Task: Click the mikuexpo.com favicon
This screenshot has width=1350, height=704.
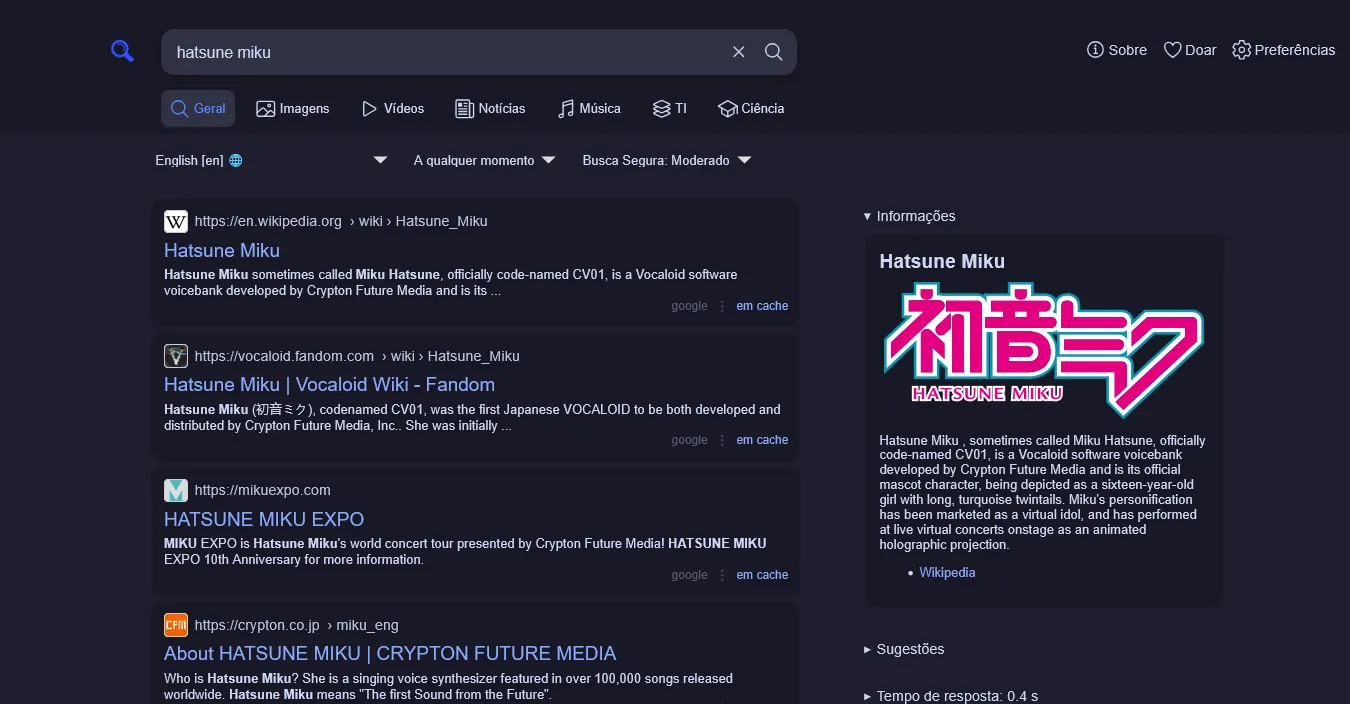Action: tap(176, 490)
